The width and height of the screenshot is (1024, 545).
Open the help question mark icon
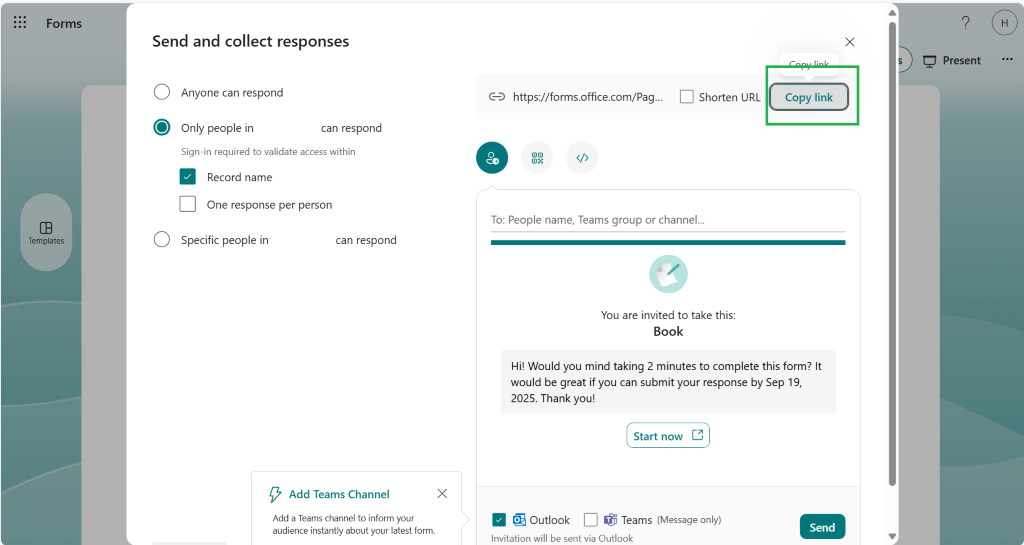965,23
